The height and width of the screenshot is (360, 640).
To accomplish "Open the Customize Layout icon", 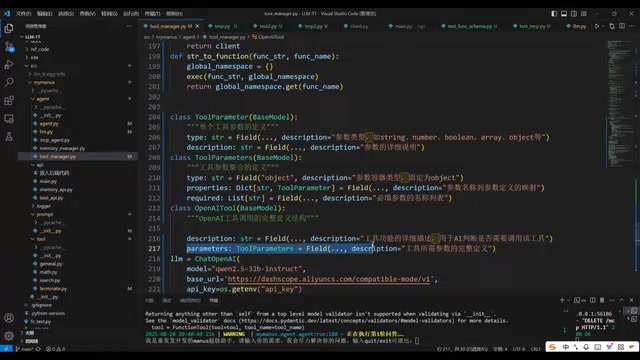I will coord(584,13).
